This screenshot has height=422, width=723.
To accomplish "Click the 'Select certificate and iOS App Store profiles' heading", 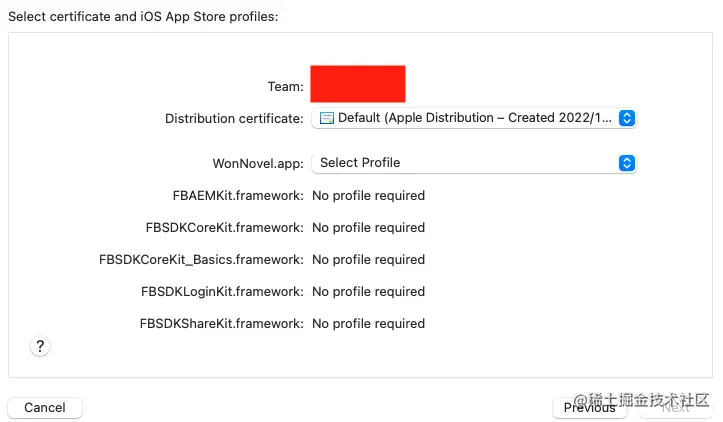I will 143,17.
